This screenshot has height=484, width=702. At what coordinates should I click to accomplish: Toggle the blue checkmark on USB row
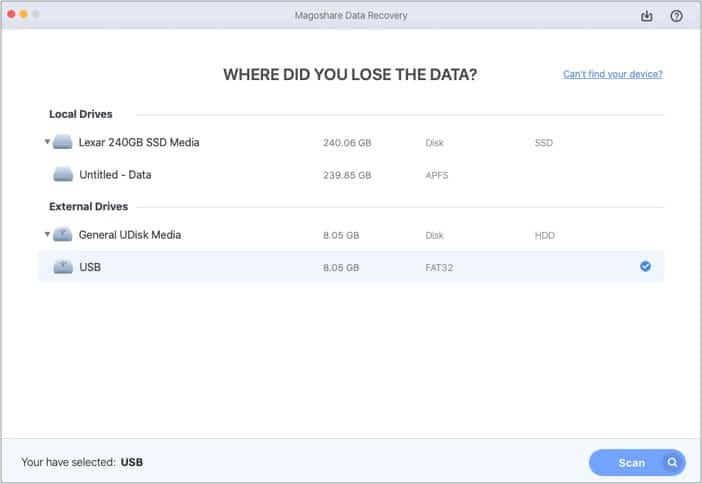coord(645,266)
